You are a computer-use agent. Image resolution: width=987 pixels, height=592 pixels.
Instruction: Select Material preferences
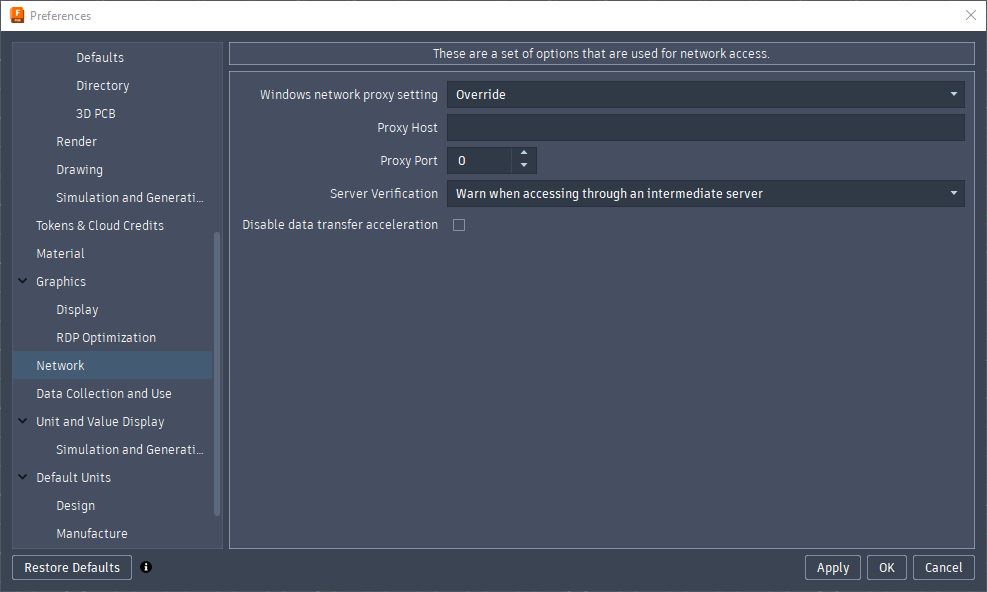(x=60, y=253)
